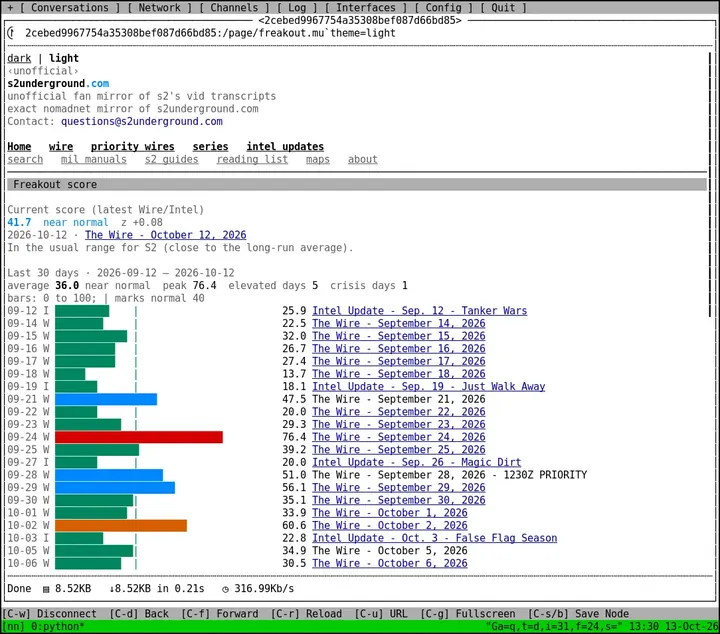720x634 pixels.
Task: Click the blue 09-29 score bar
Action: coord(115,488)
